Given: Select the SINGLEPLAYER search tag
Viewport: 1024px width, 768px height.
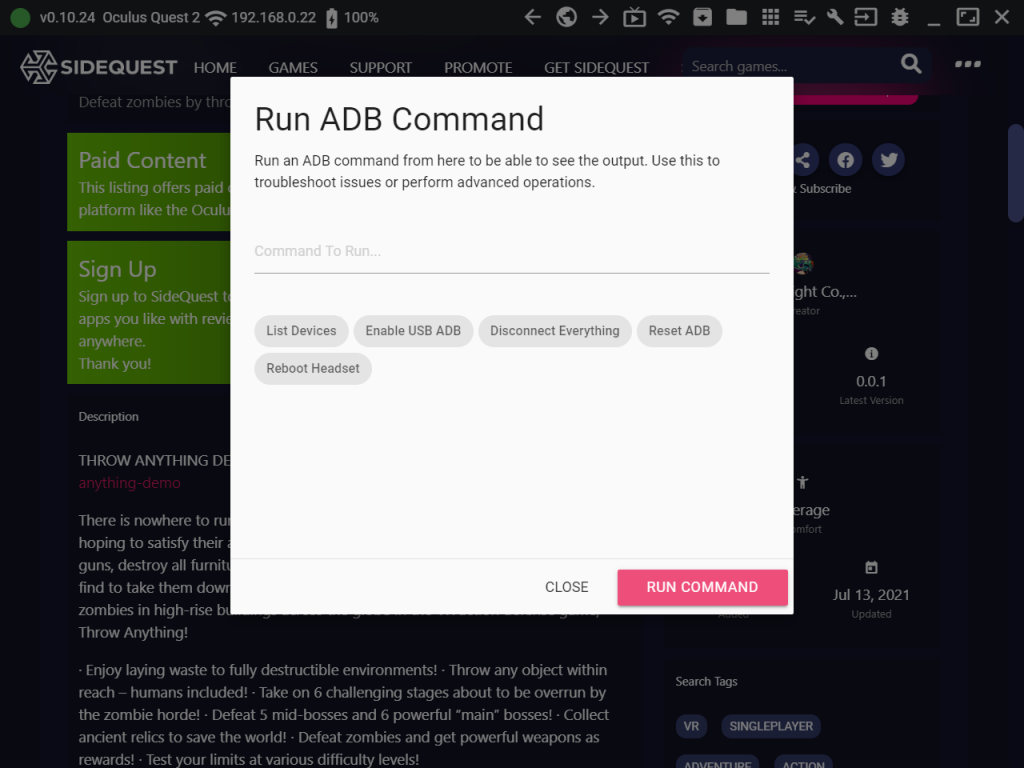Looking at the screenshot, I should [x=771, y=726].
